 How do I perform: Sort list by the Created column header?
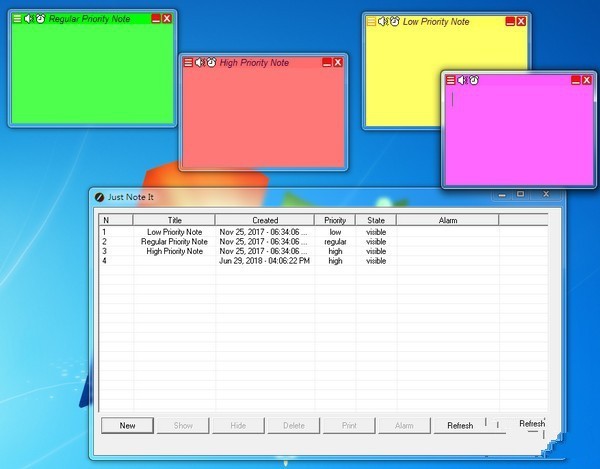(265, 220)
